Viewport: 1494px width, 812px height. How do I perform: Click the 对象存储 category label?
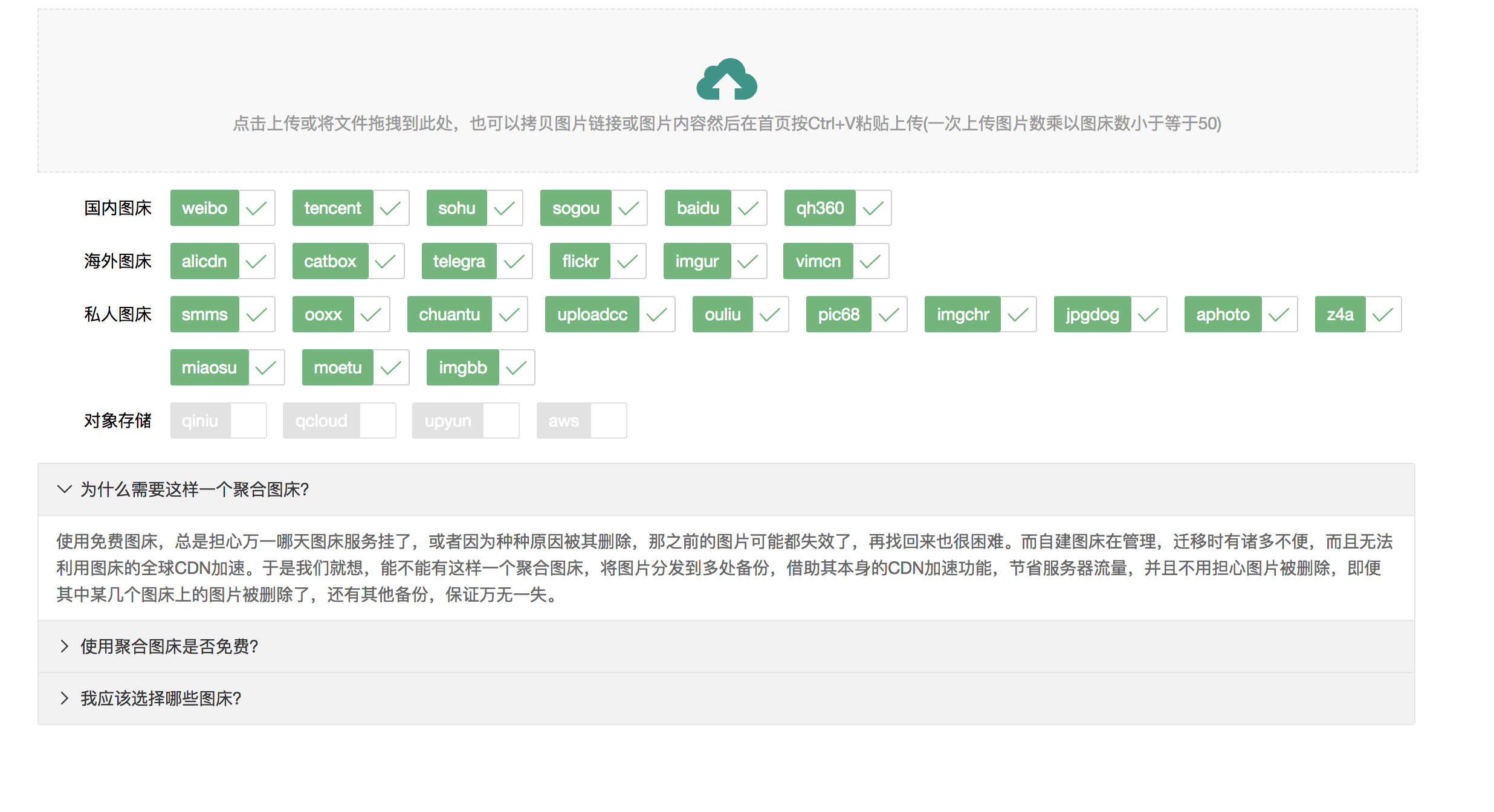coord(117,420)
